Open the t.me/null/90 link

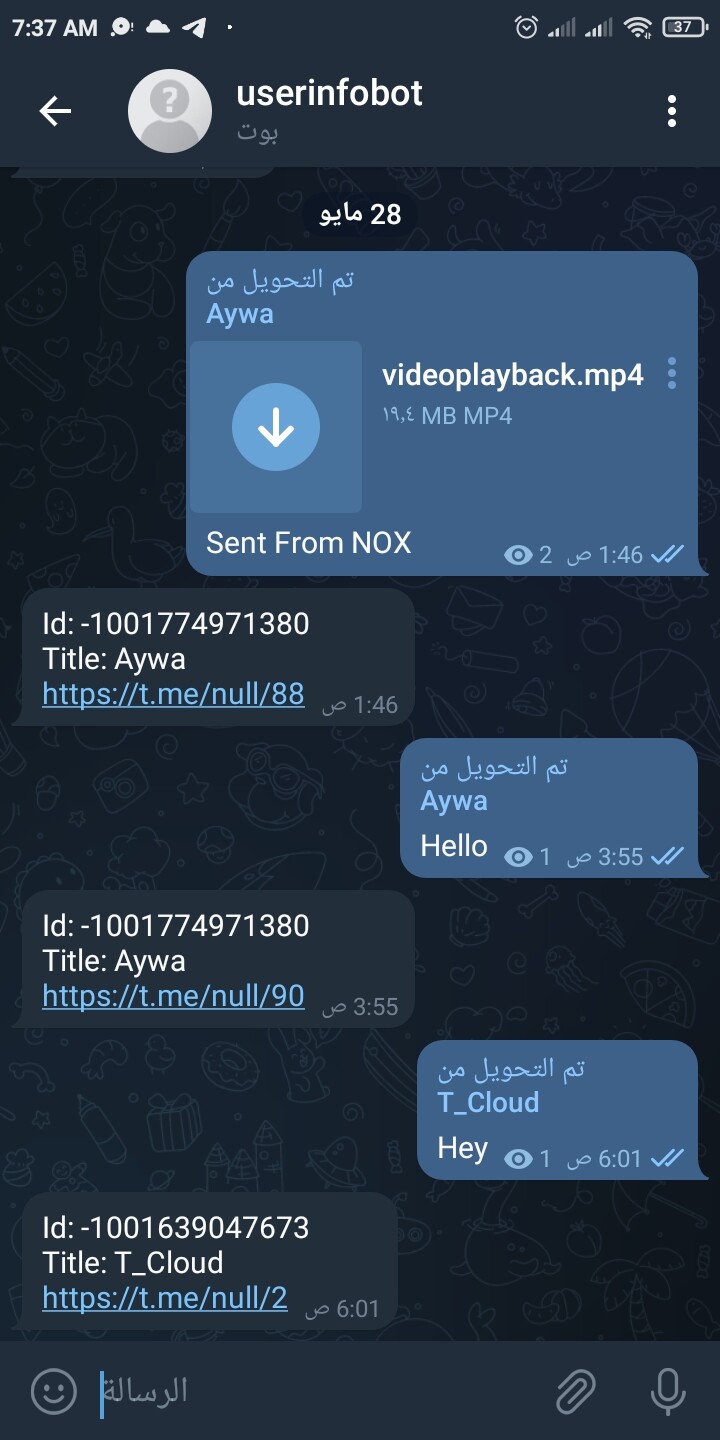[x=173, y=996]
